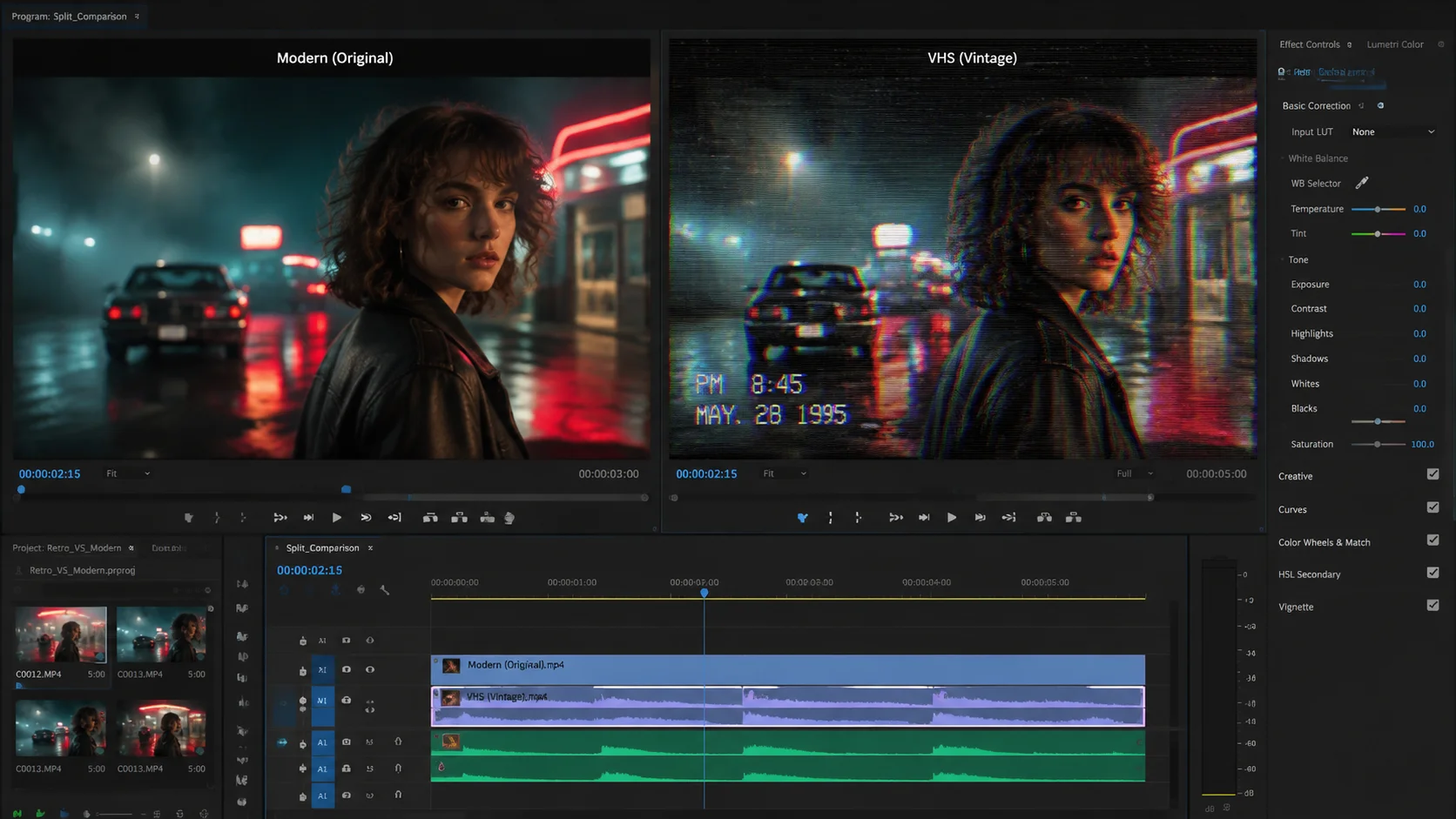This screenshot has height=819, width=1456.
Task: Add marker in Modern (Original) monitor
Action: click(188, 518)
